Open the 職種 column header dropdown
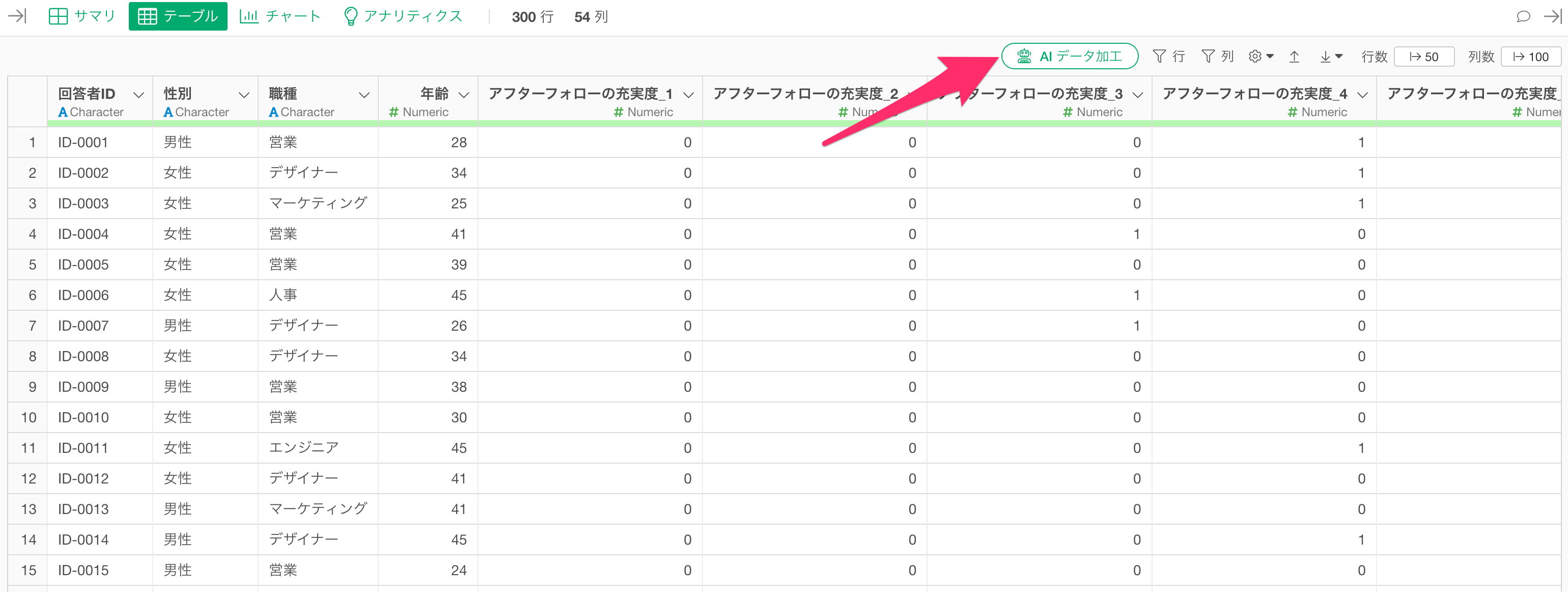The width and height of the screenshot is (1568, 592). coord(364,95)
